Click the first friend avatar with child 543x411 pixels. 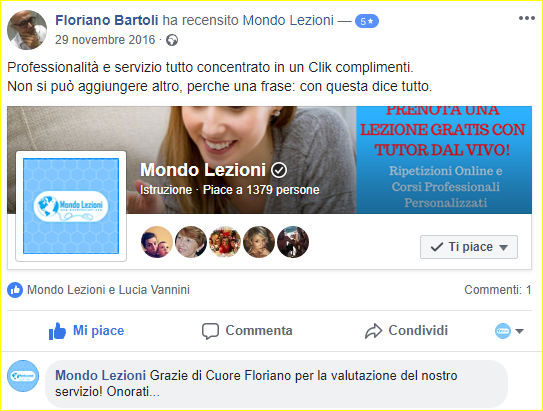(157, 242)
